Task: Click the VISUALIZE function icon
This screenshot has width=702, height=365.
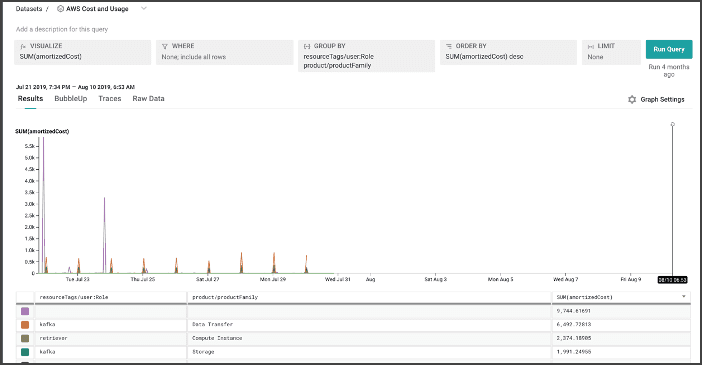Action: coord(23,46)
